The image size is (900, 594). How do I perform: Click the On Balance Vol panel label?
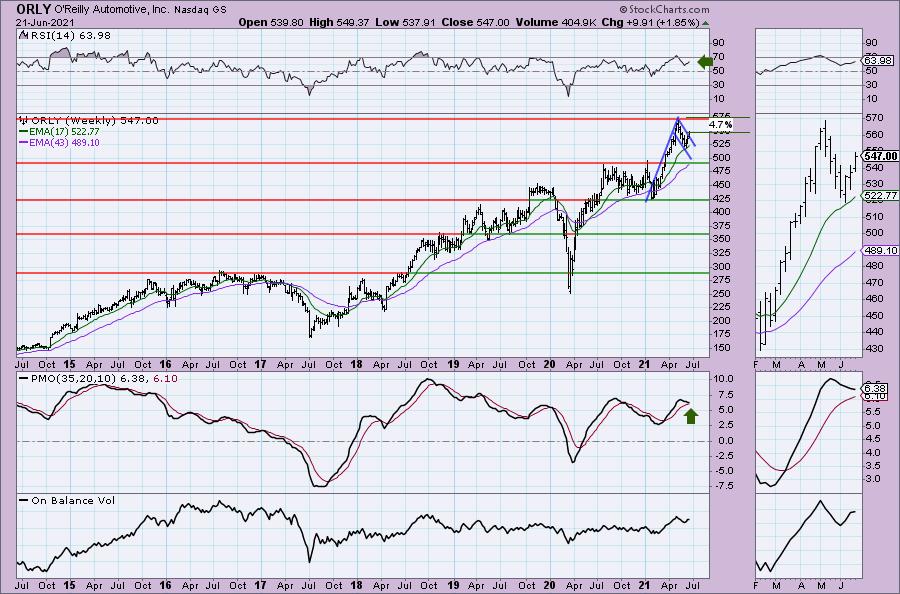[x=67, y=500]
